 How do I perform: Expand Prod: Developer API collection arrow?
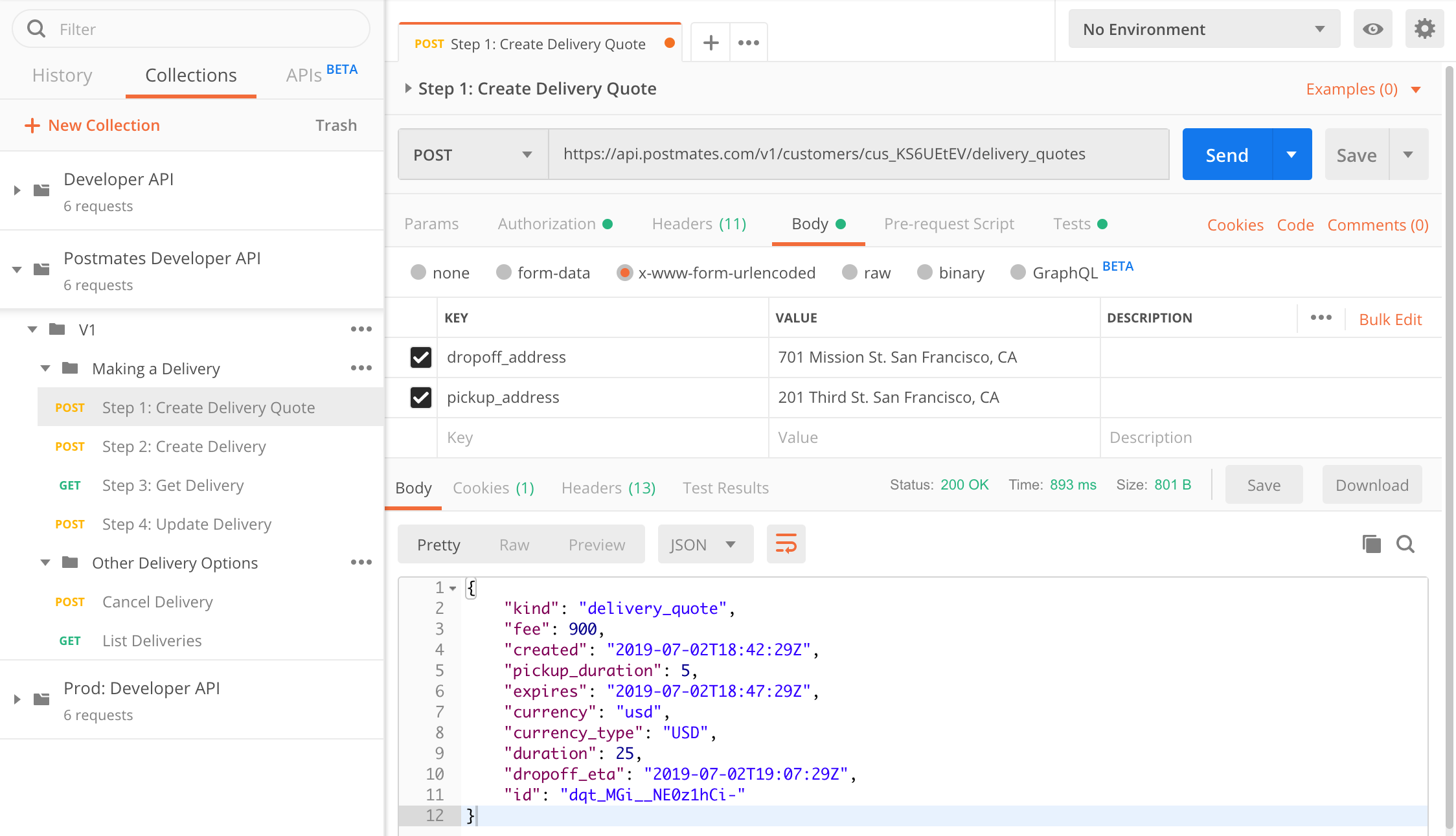pos(17,699)
